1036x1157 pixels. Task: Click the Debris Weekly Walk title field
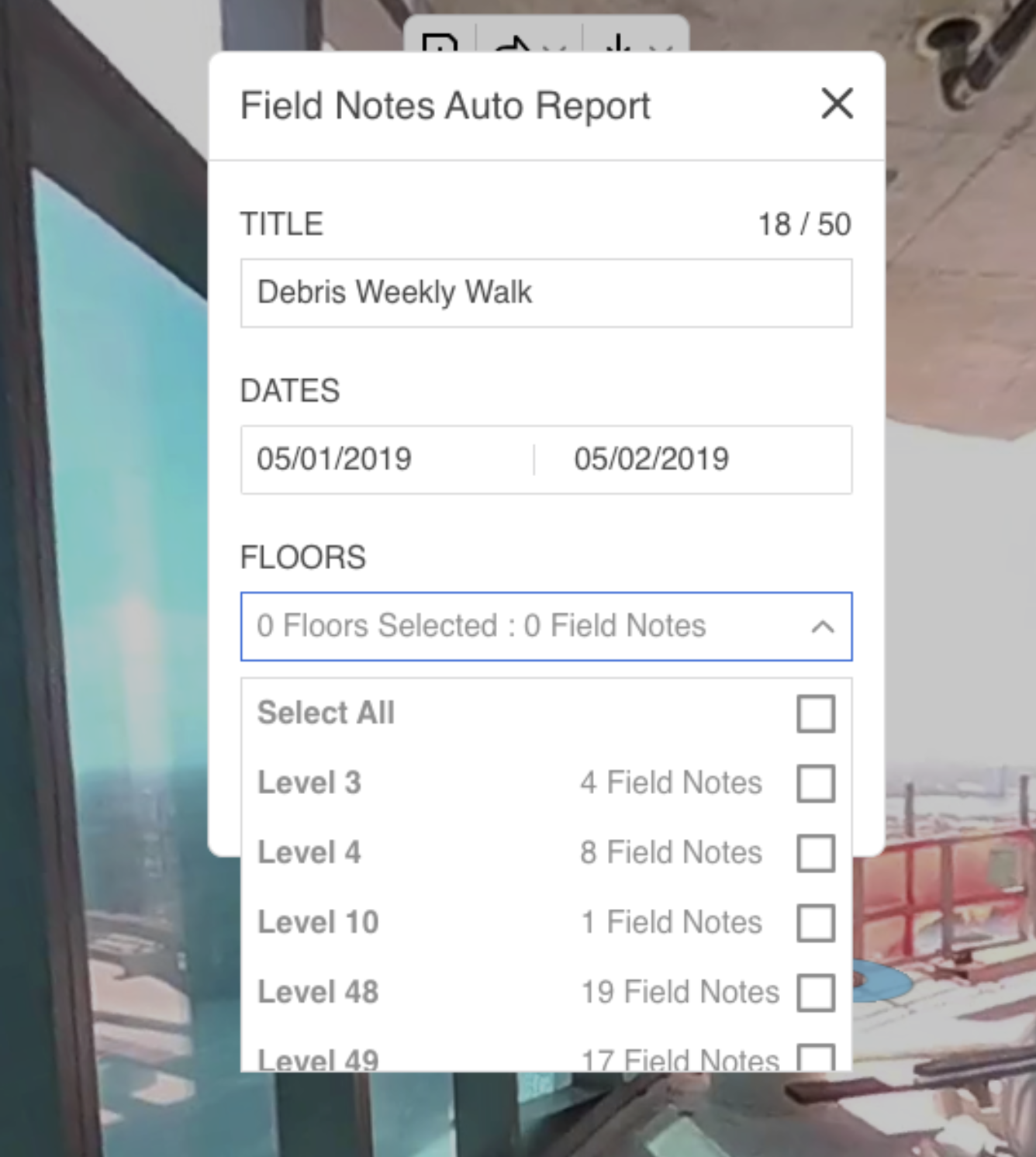546,293
